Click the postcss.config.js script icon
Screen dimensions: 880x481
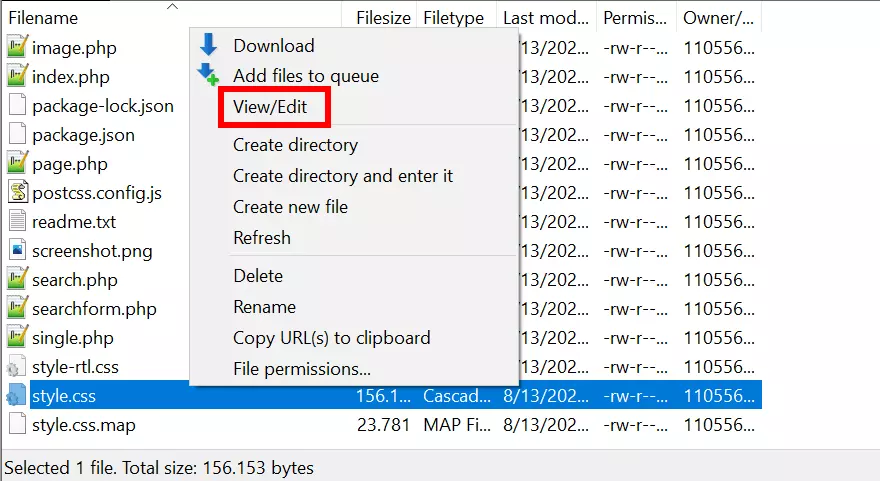(17, 193)
